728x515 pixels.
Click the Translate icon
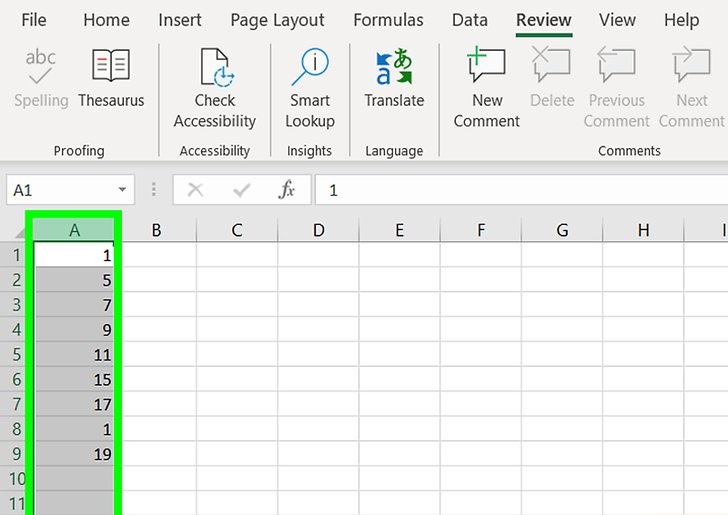(x=394, y=67)
